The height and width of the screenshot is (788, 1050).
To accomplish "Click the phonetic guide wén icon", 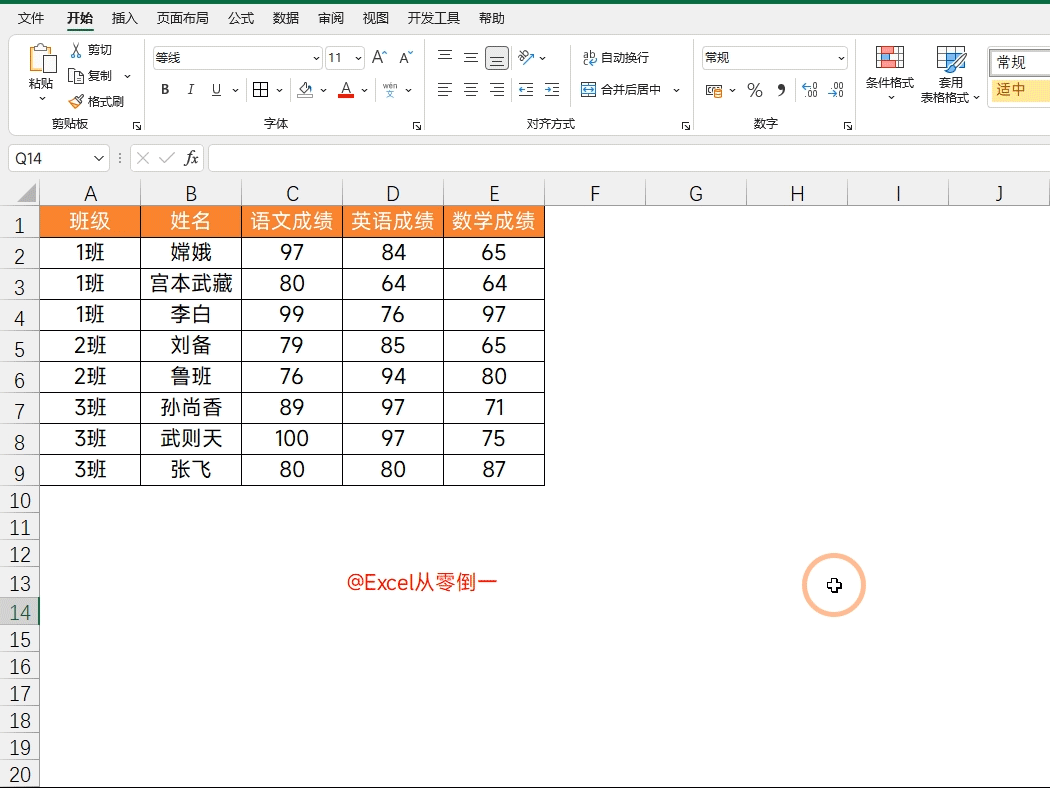I will tap(390, 90).
